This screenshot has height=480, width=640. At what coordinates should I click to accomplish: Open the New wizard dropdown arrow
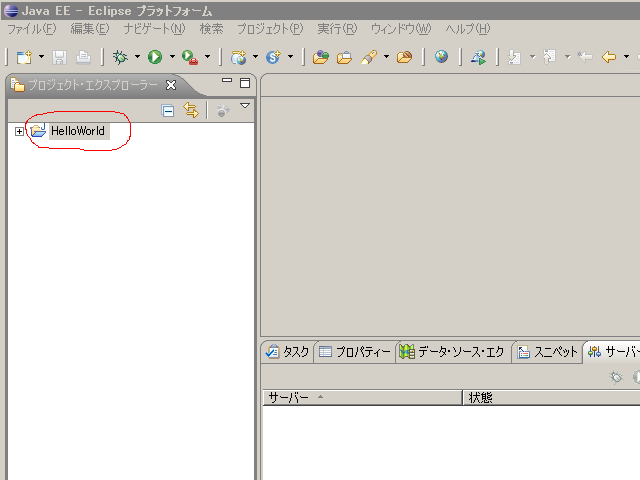point(41,57)
